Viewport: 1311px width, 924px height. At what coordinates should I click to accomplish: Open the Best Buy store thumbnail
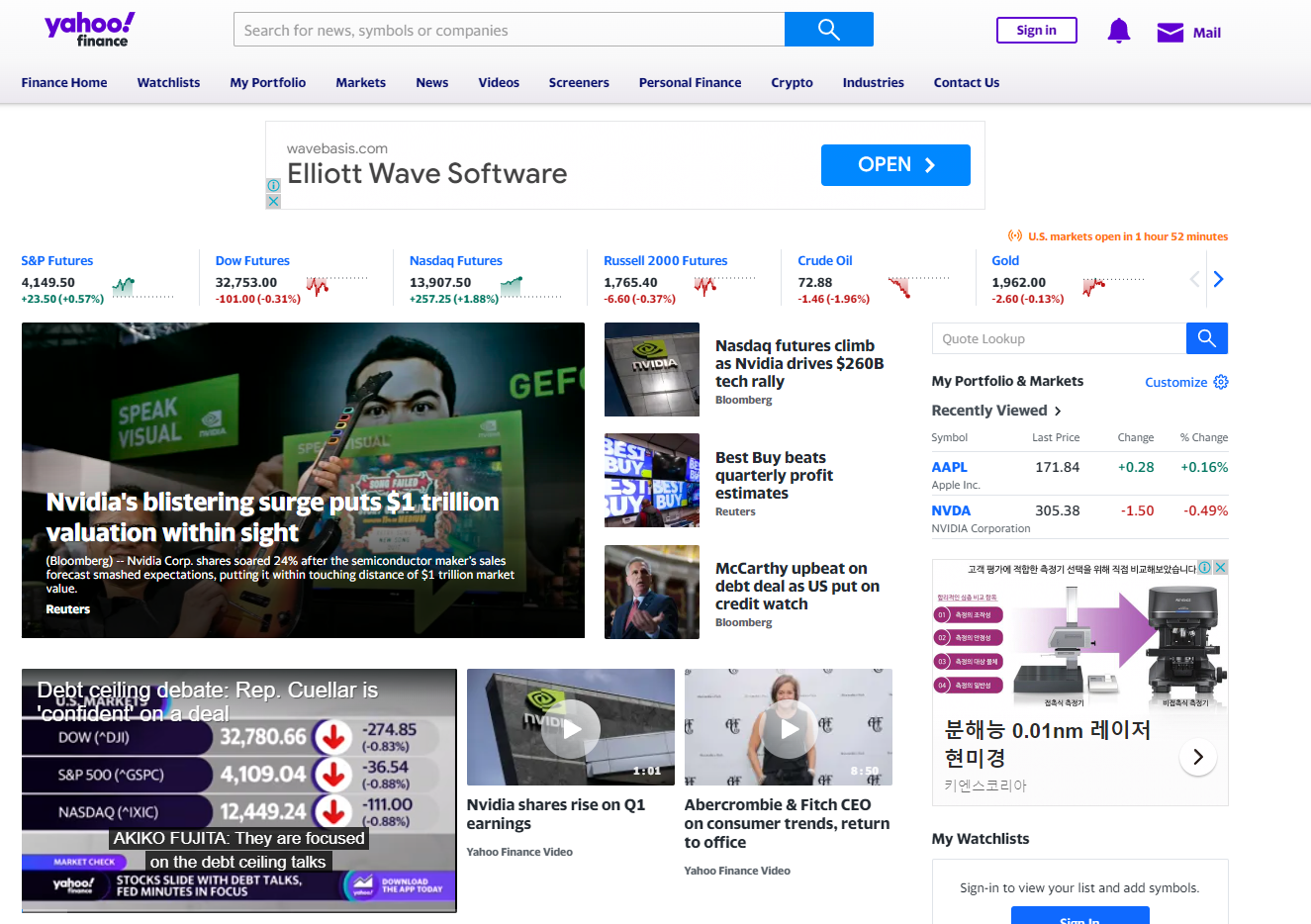pyautogui.click(x=652, y=480)
